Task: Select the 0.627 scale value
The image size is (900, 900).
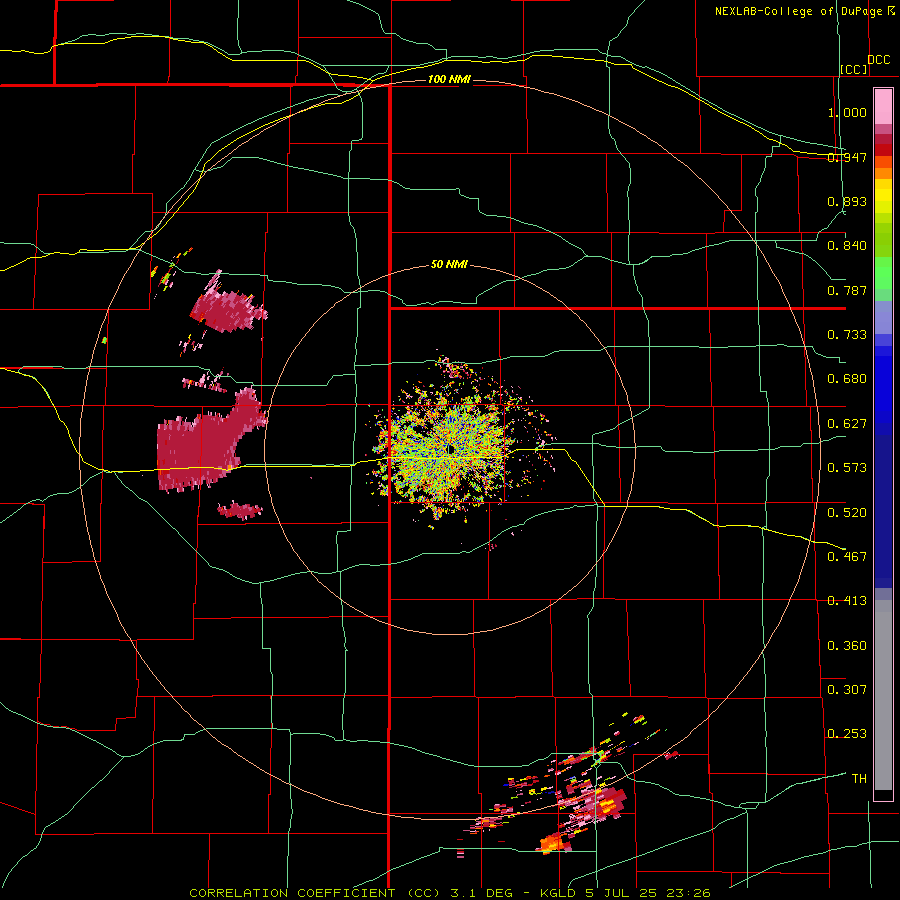Action: 847,424
